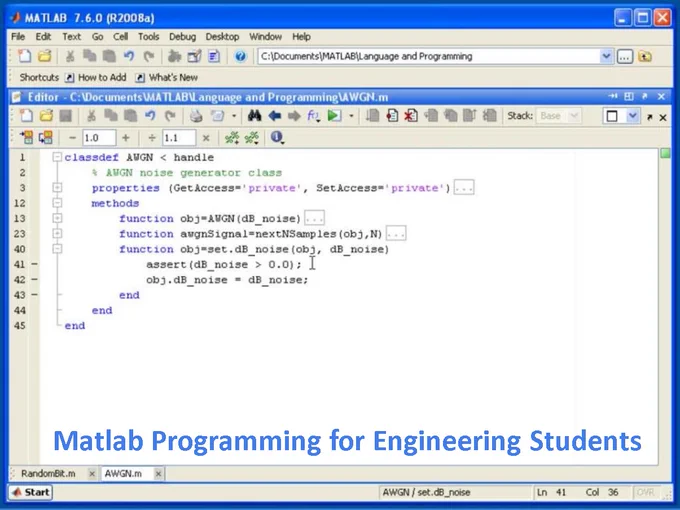Navigate Forward with the gray right arrow
Screen dimensions: 680x510
point(294,116)
